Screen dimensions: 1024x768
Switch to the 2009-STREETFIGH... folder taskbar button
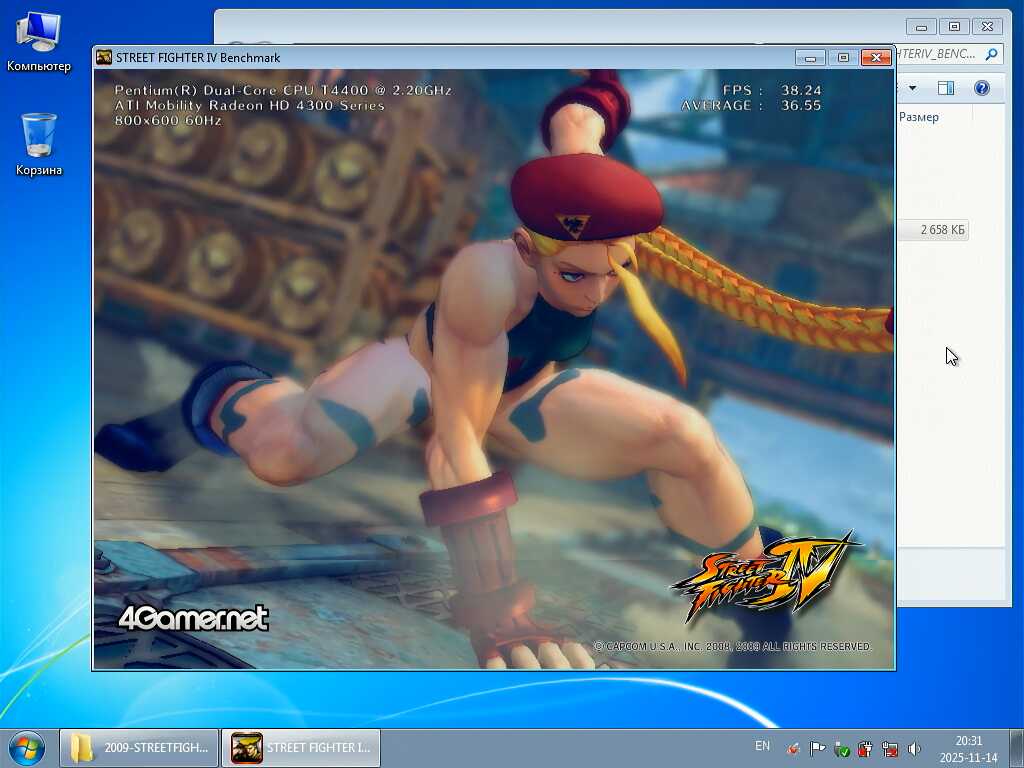[139, 748]
